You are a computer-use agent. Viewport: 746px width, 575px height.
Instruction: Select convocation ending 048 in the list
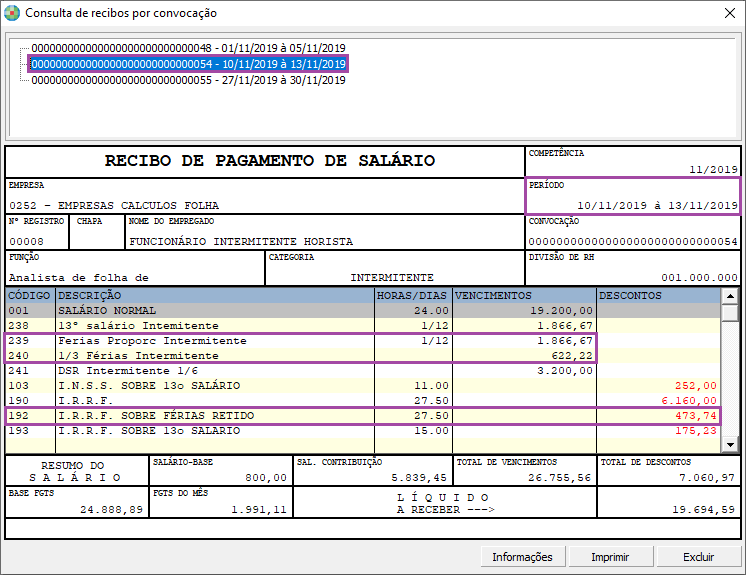[x=188, y=48]
